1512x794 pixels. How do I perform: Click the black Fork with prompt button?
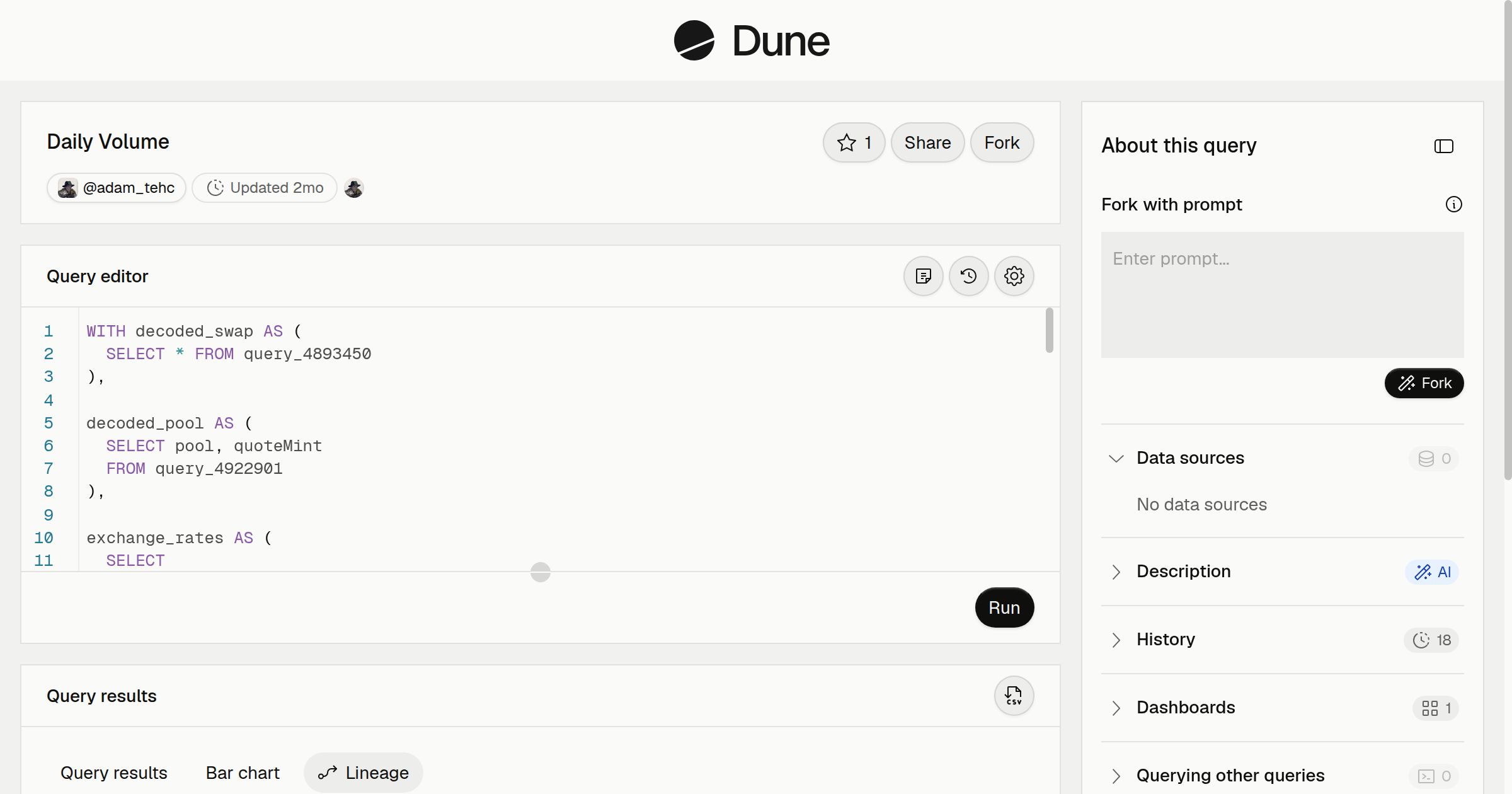tap(1424, 383)
